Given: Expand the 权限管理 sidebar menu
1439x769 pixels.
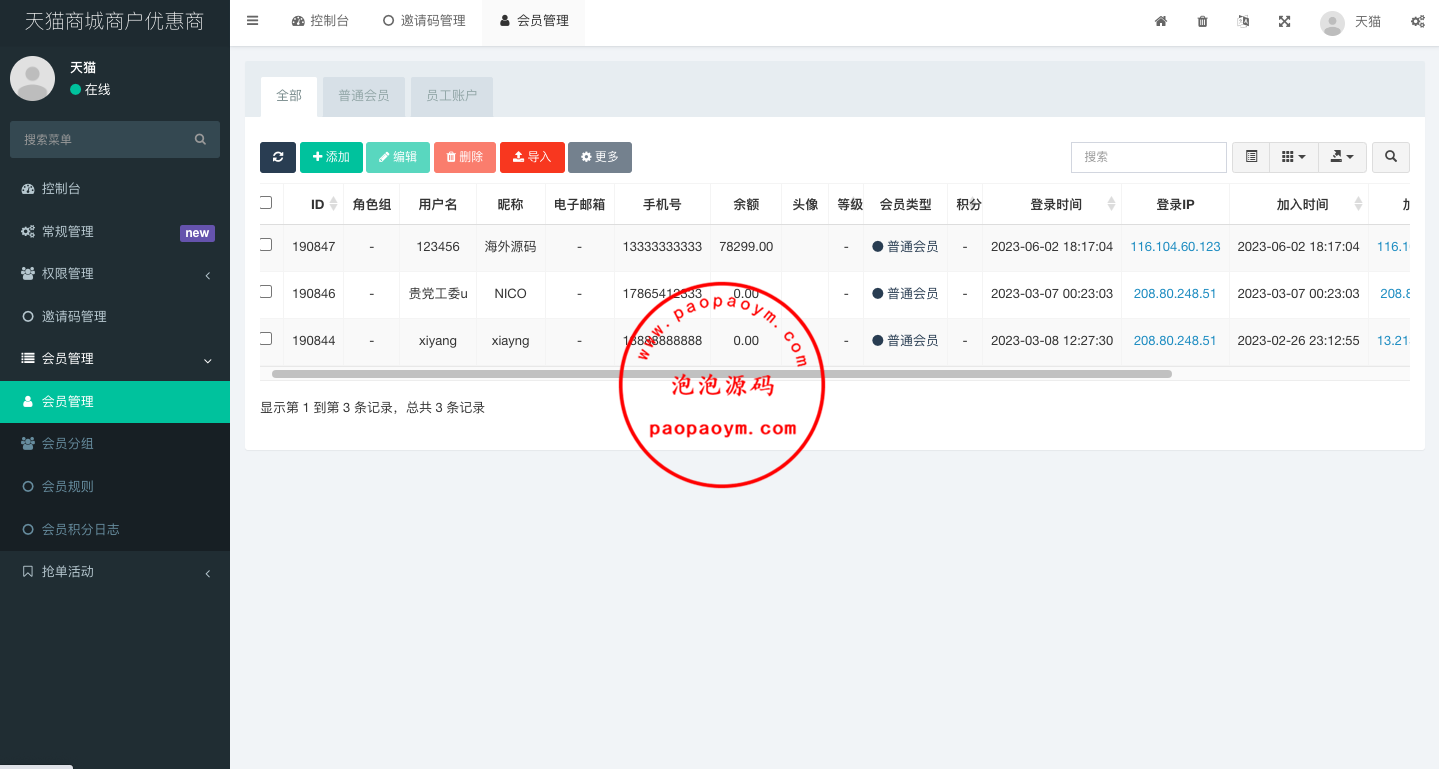Looking at the screenshot, I should point(115,274).
